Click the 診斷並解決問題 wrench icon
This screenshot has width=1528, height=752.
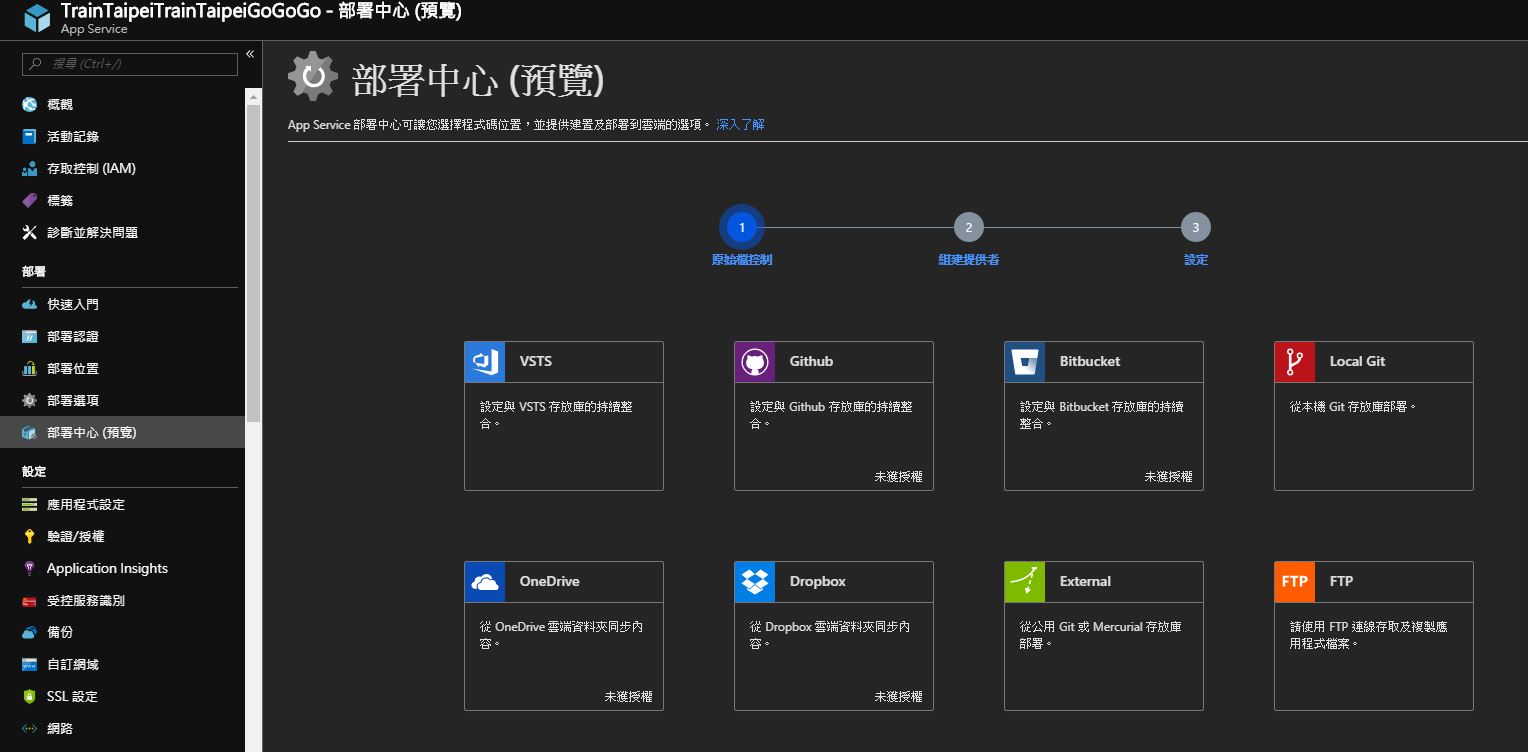tap(29, 232)
